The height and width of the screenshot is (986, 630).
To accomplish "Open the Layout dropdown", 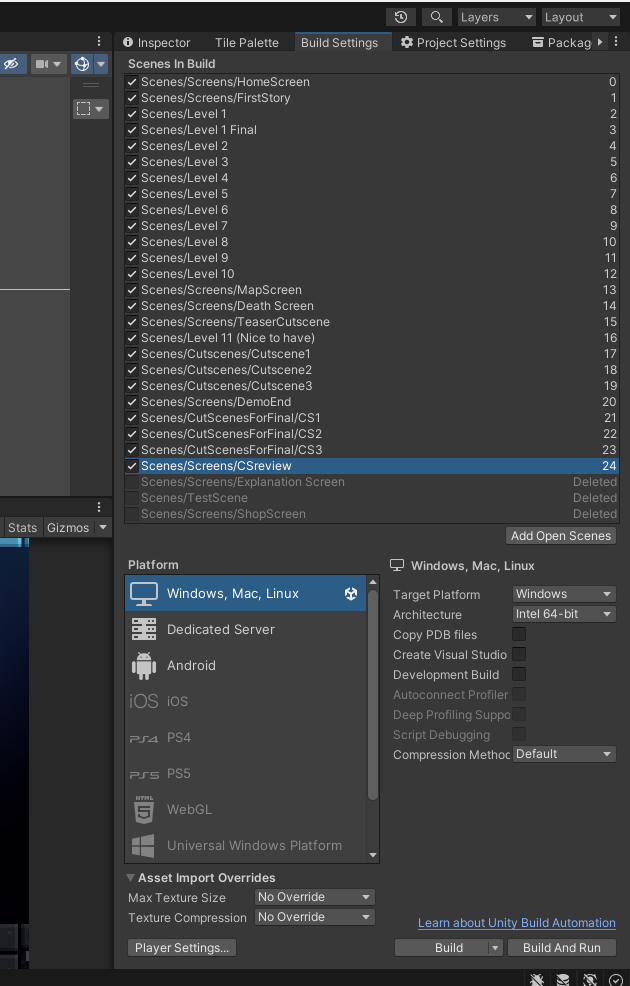I will pyautogui.click(x=581, y=17).
